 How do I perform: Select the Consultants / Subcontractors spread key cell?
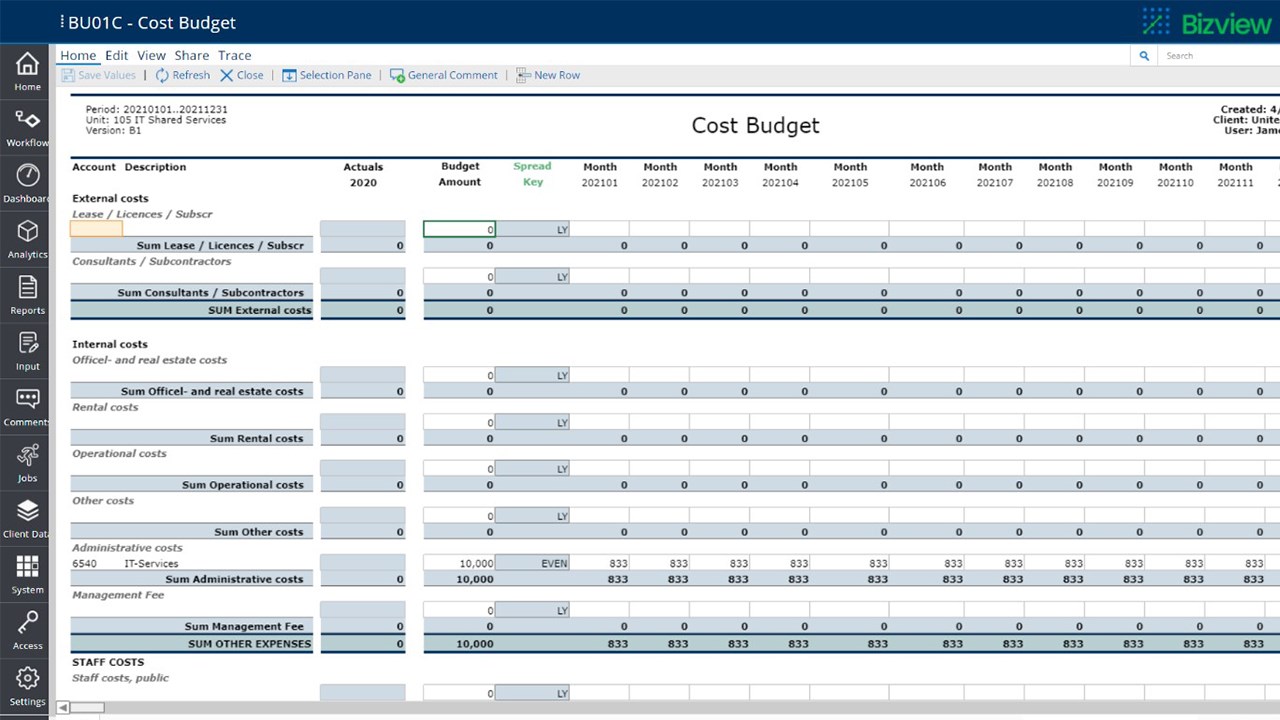533,276
